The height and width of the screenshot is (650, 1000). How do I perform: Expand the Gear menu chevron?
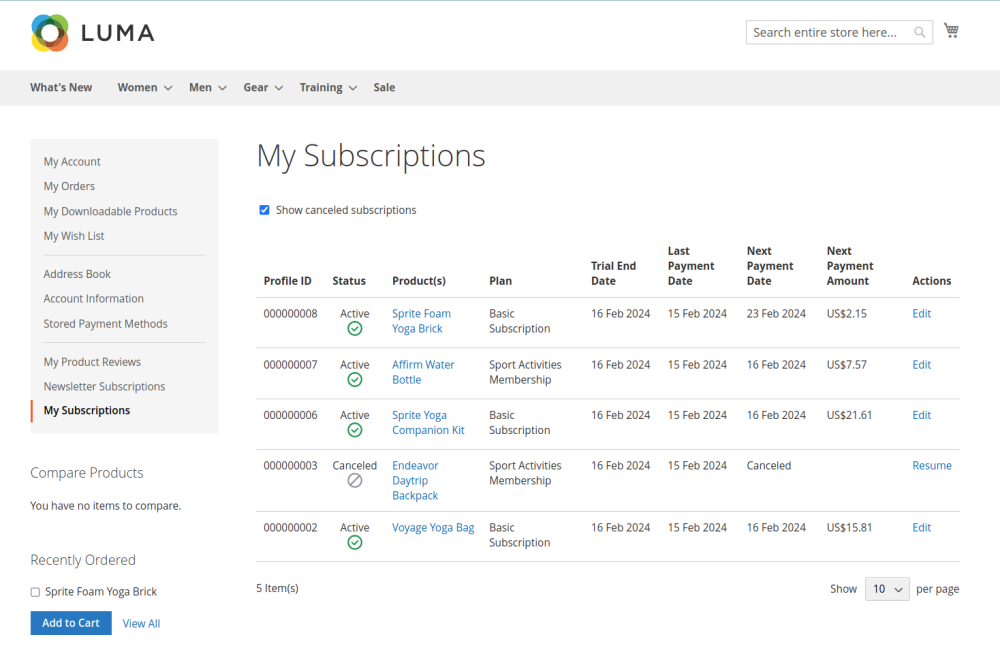click(279, 88)
